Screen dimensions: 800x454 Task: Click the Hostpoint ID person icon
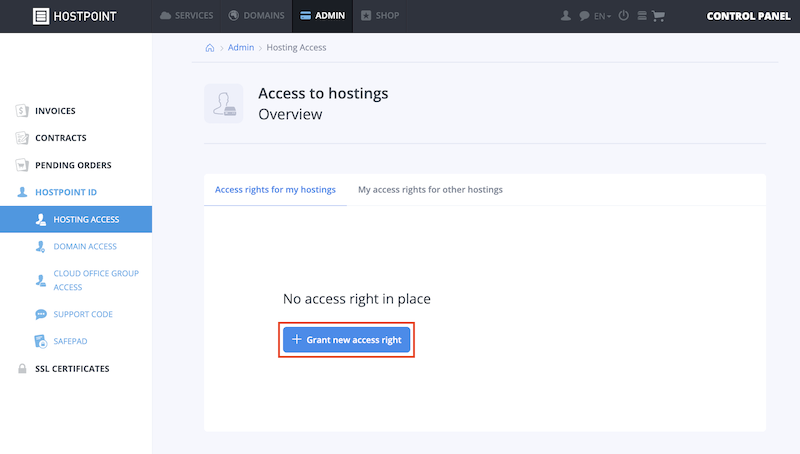22,192
